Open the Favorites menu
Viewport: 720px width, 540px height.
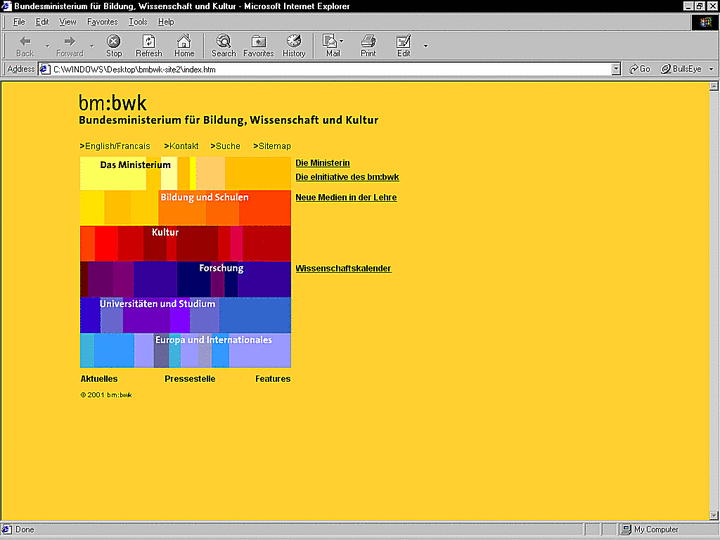(x=102, y=22)
